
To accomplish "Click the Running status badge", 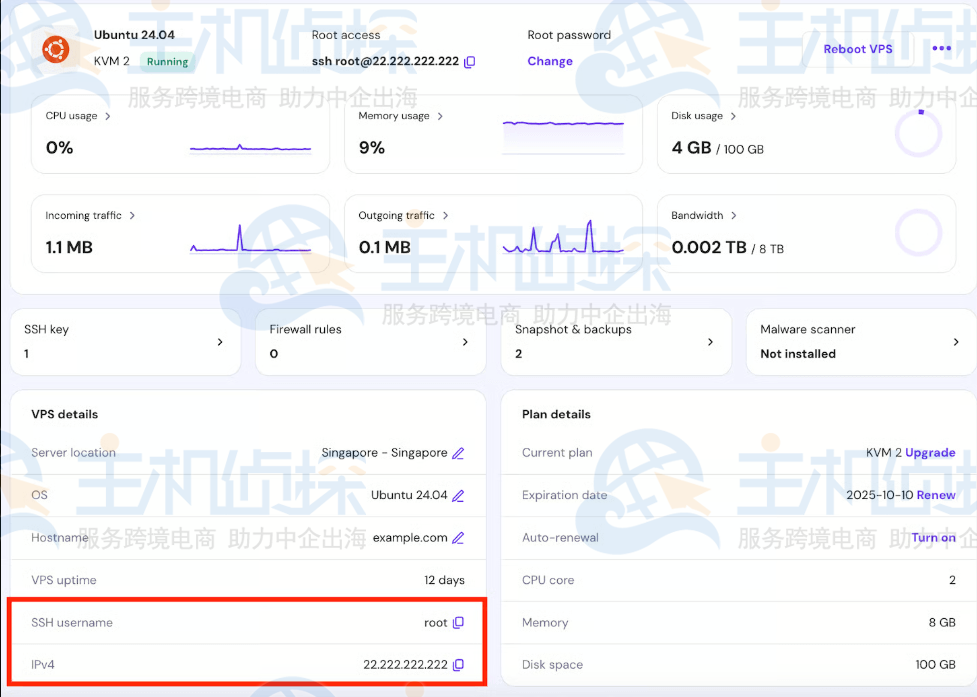I will [x=167, y=62].
